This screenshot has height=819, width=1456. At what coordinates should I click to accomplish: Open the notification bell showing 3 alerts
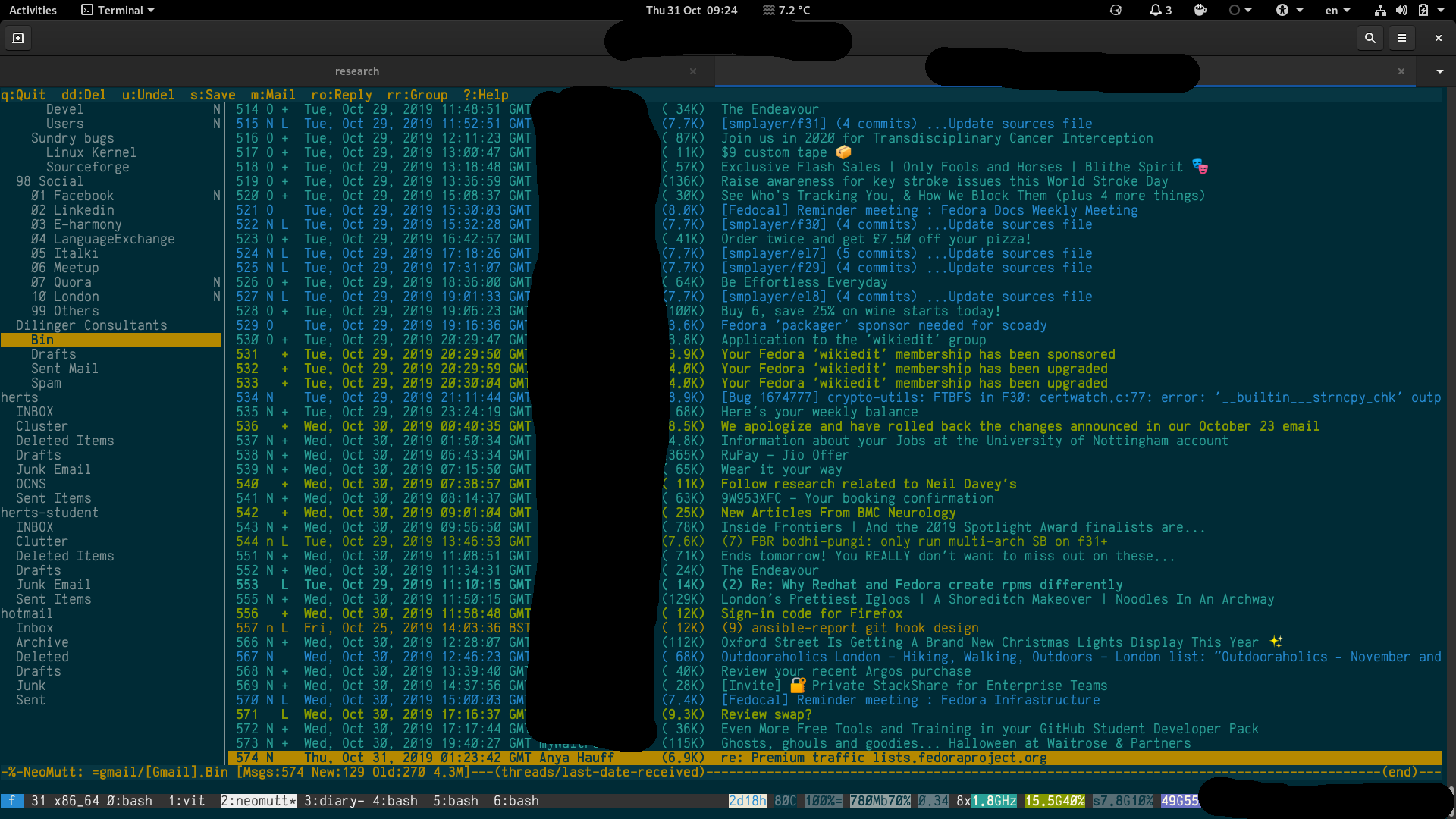(1159, 11)
